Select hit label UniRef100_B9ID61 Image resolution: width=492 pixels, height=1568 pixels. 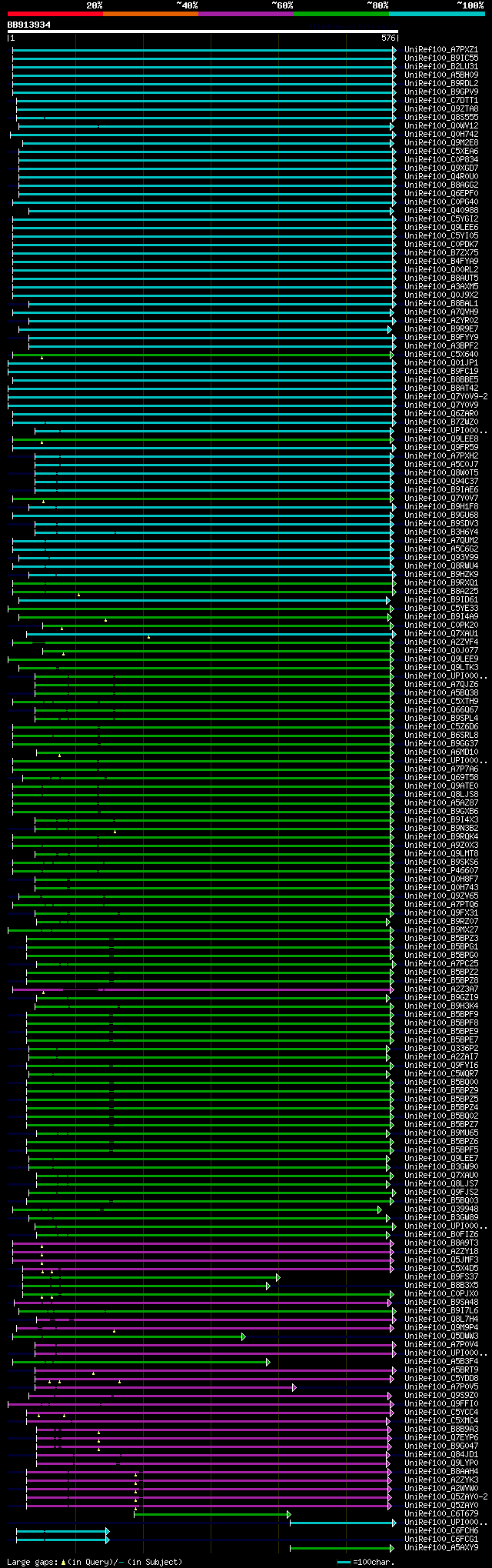tap(441, 600)
